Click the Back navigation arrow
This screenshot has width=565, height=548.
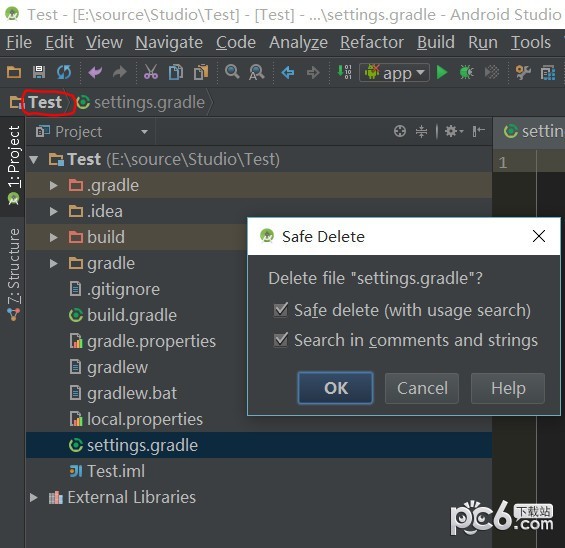[288, 72]
